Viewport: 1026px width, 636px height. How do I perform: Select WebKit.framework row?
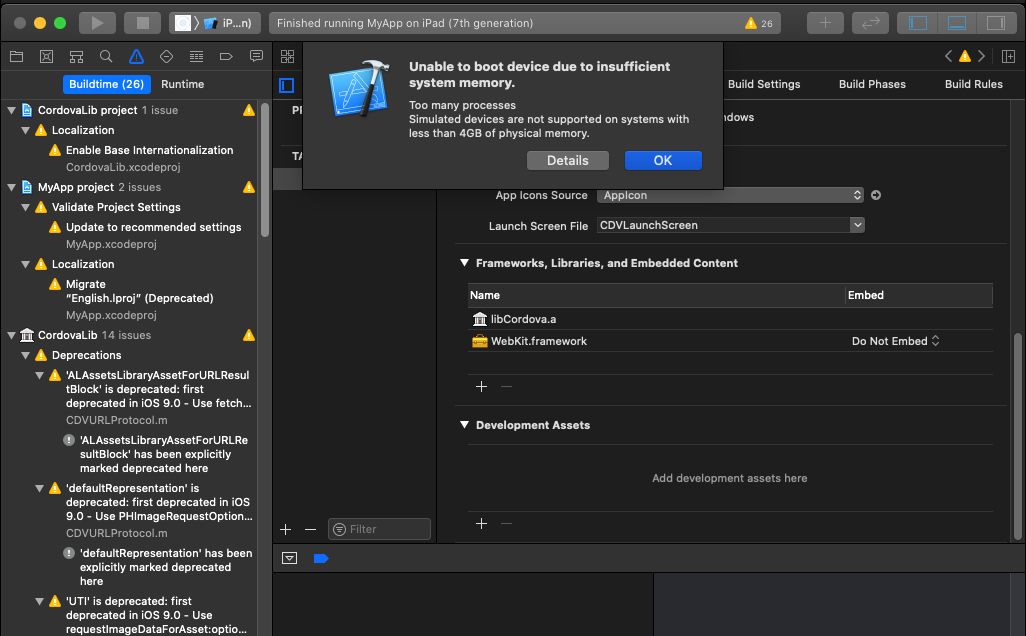(x=730, y=341)
